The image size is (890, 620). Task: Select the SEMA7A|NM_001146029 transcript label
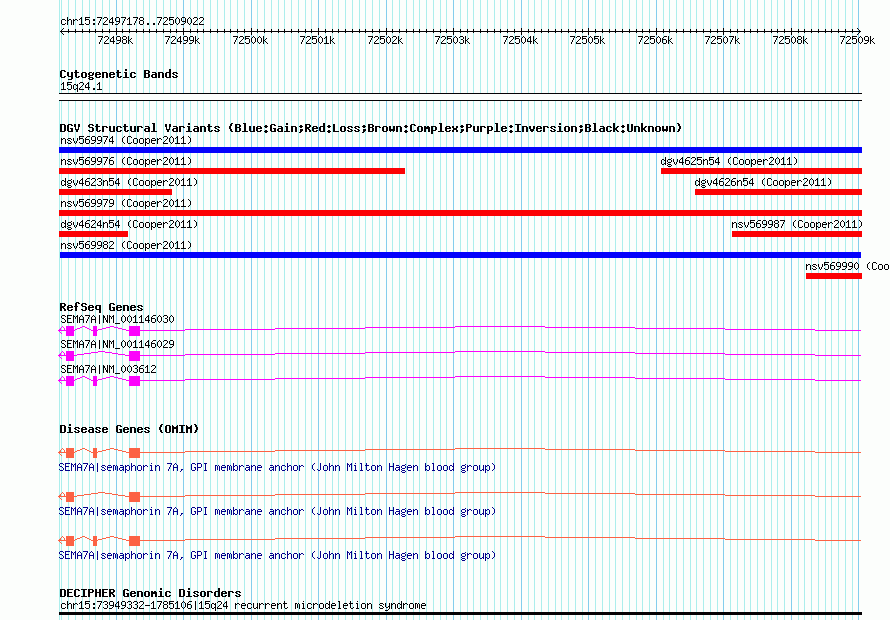coord(117,344)
